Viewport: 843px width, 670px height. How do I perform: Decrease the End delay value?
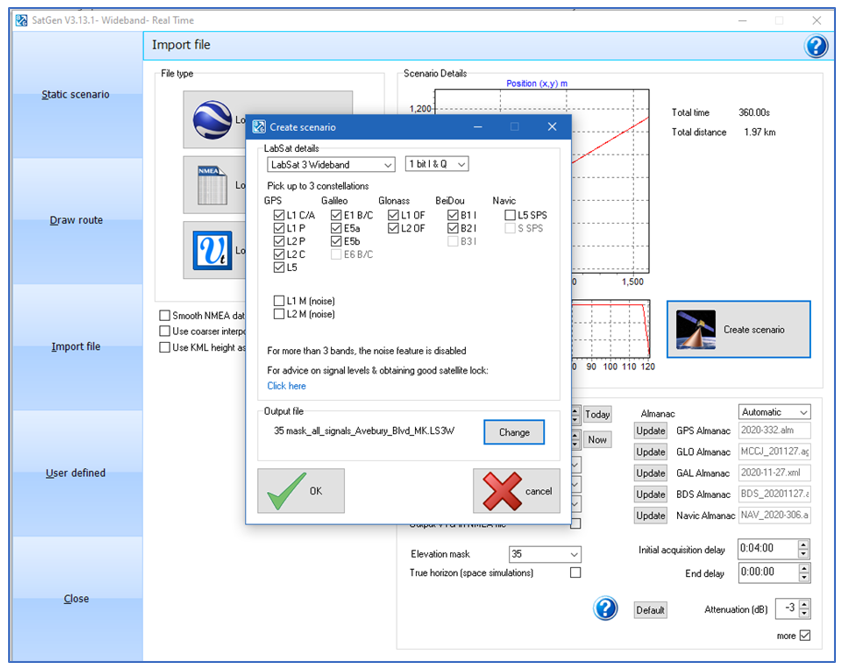pos(804,578)
